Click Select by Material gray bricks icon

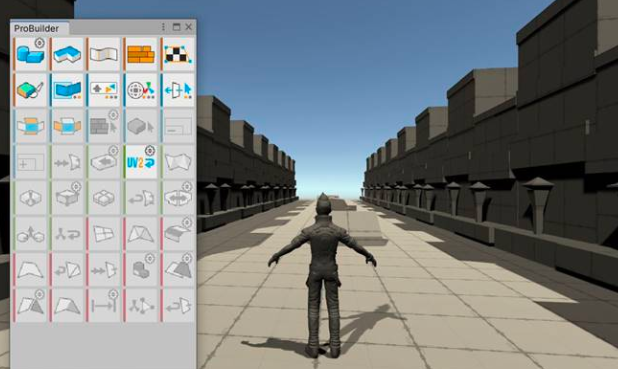[x=104, y=126]
